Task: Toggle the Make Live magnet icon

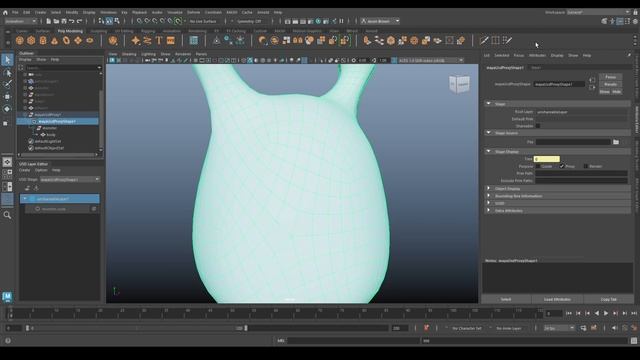Action: [178, 21]
